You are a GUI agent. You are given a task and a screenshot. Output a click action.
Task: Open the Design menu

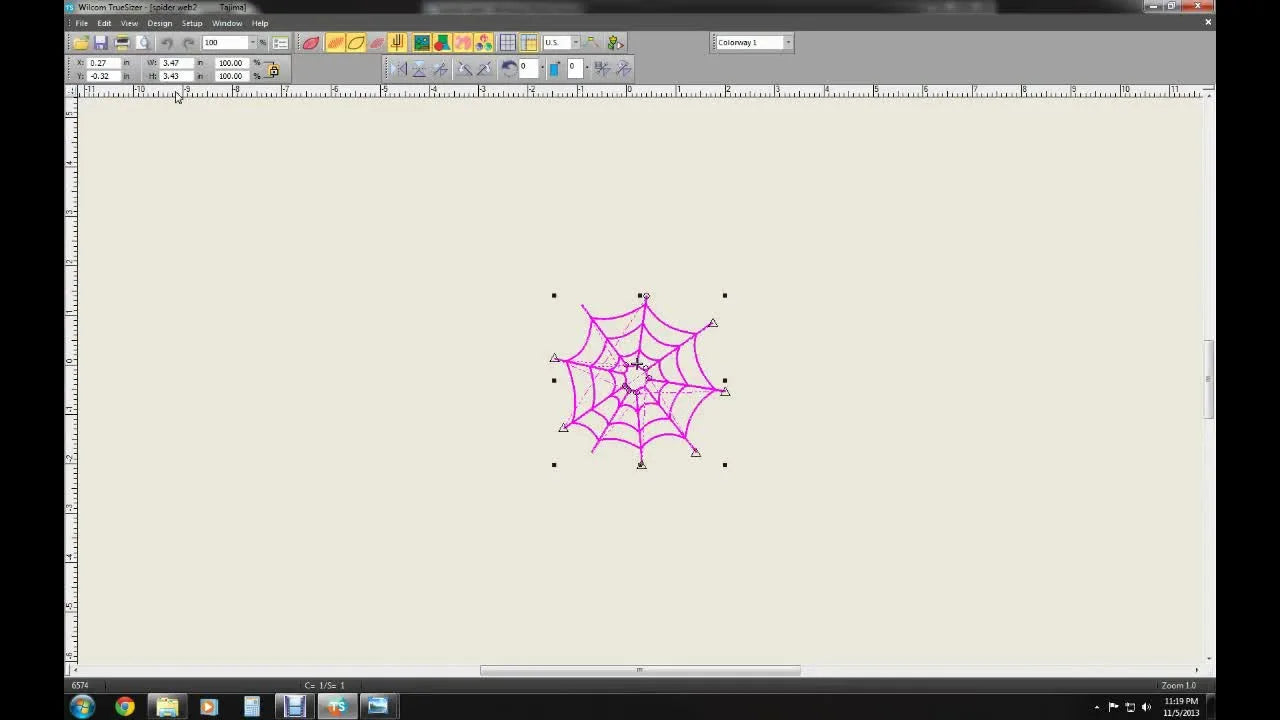pos(160,23)
